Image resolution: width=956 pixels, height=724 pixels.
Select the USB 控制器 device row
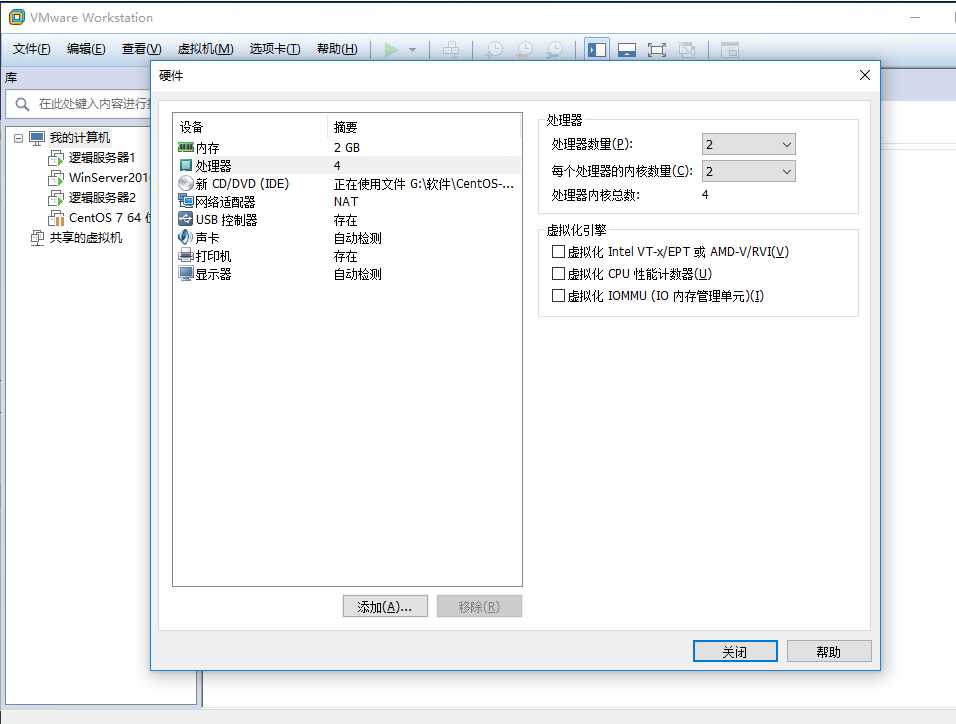tap(348, 220)
